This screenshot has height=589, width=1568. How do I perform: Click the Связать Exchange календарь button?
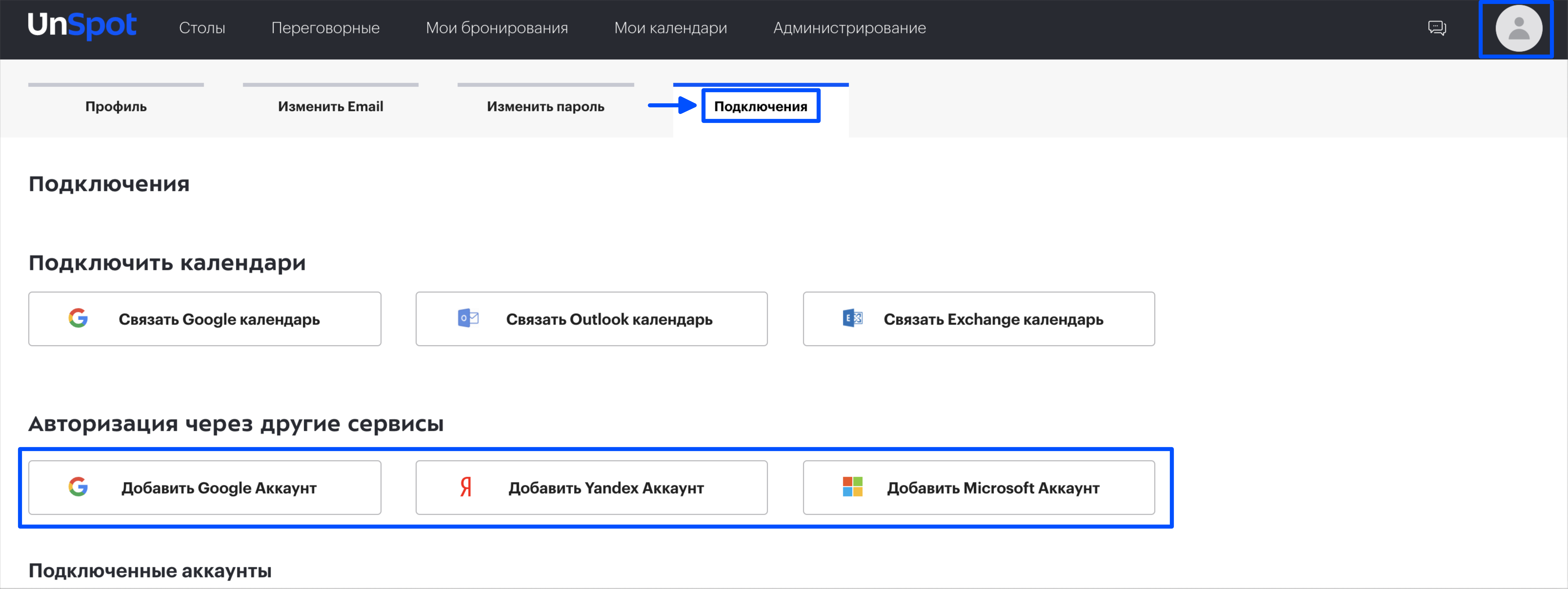tap(979, 319)
